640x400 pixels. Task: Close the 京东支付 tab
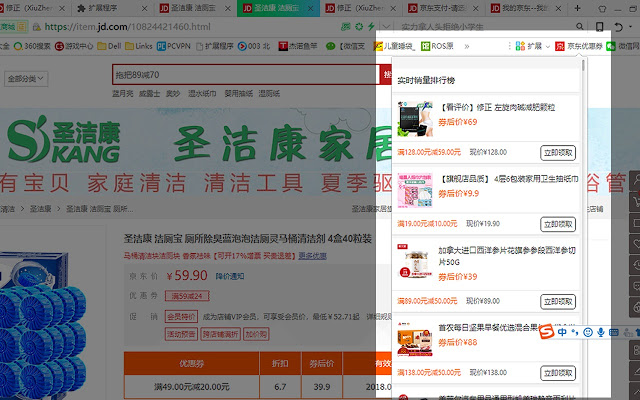click(x=476, y=8)
